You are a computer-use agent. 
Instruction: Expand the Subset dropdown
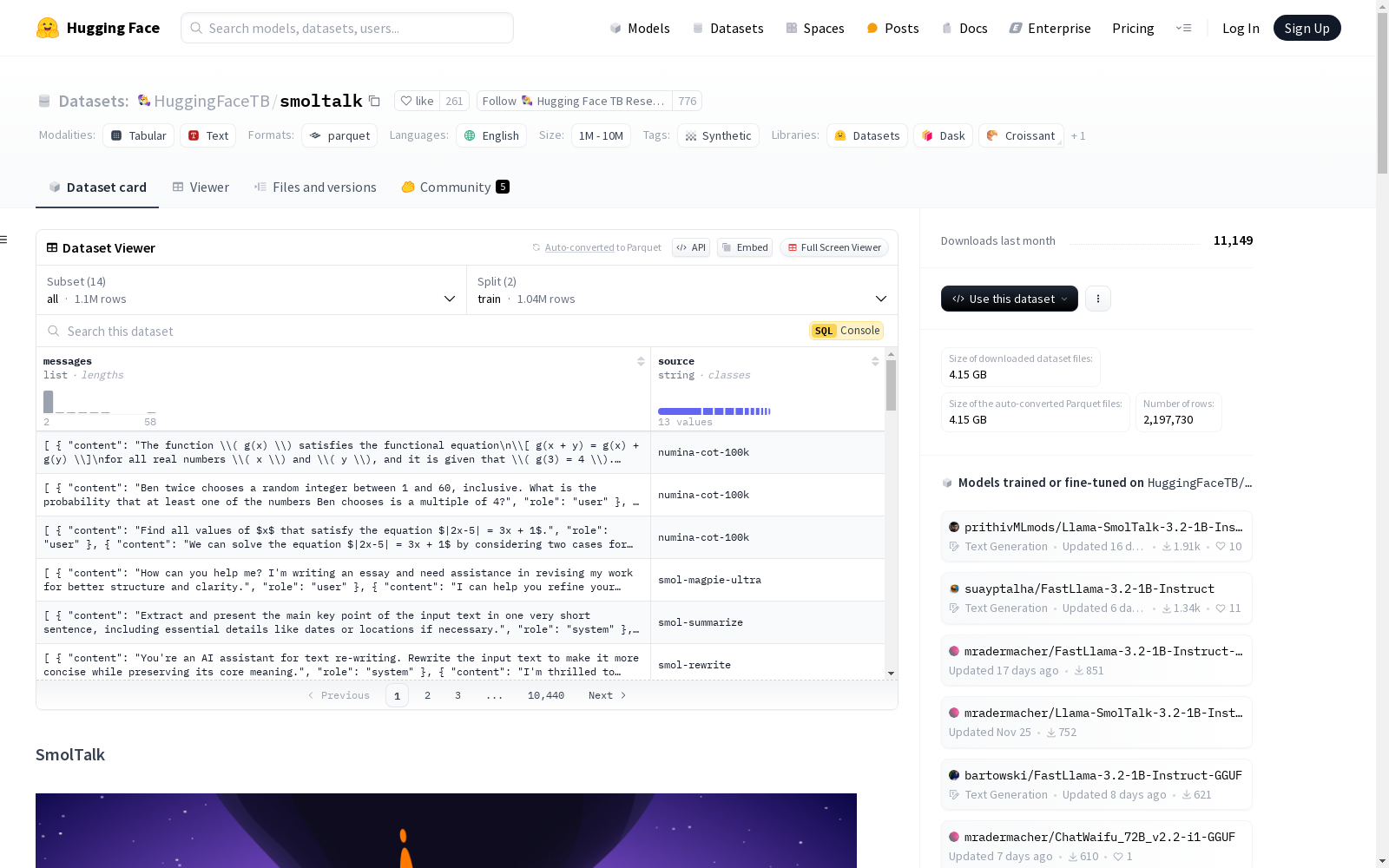pyautogui.click(x=252, y=290)
